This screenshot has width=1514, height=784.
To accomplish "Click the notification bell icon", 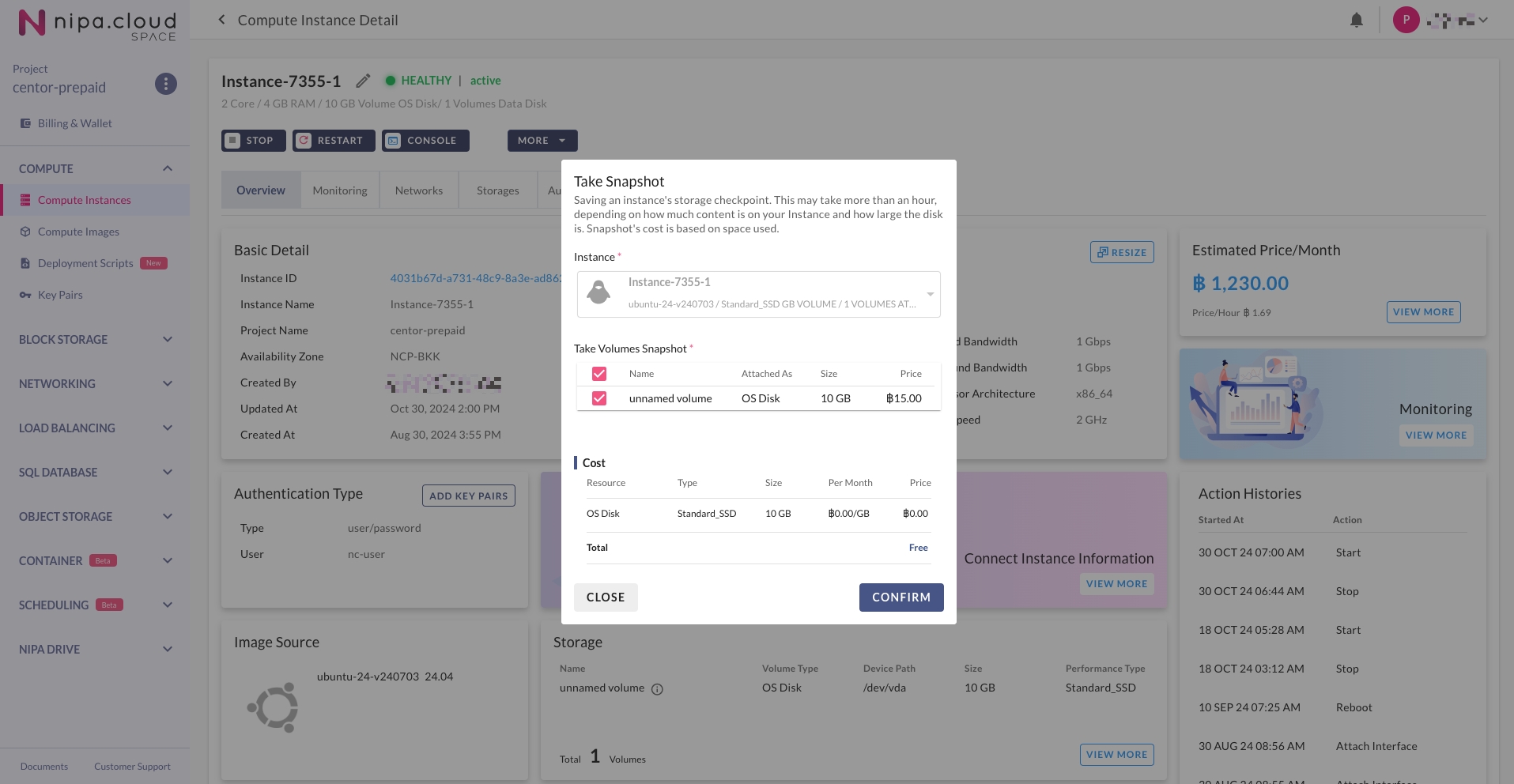I will (x=1356, y=21).
